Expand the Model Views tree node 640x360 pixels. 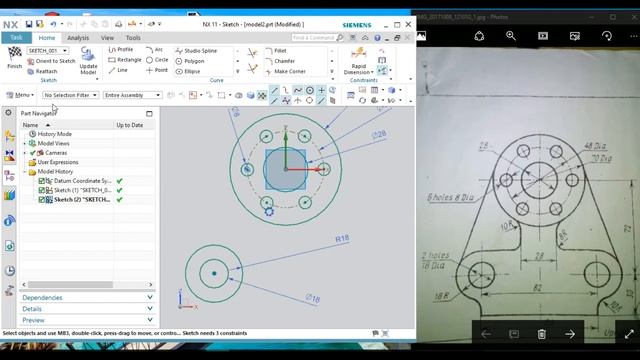pos(25,144)
